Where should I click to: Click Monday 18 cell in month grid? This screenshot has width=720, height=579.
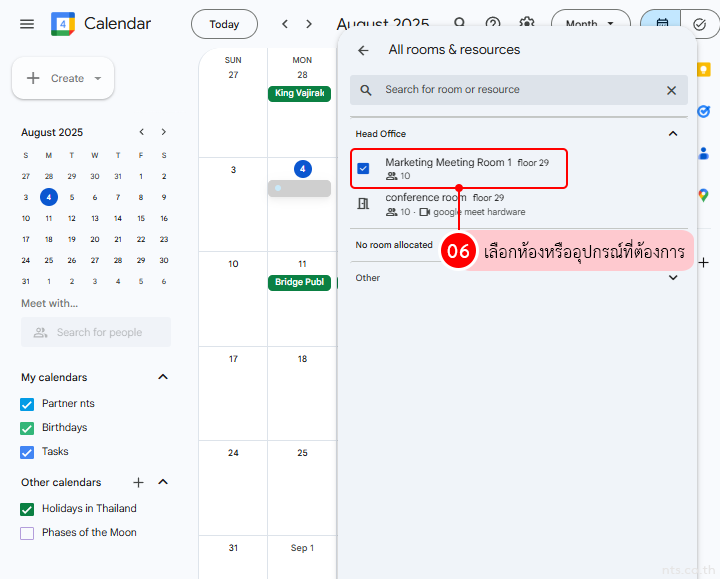point(302,393)
